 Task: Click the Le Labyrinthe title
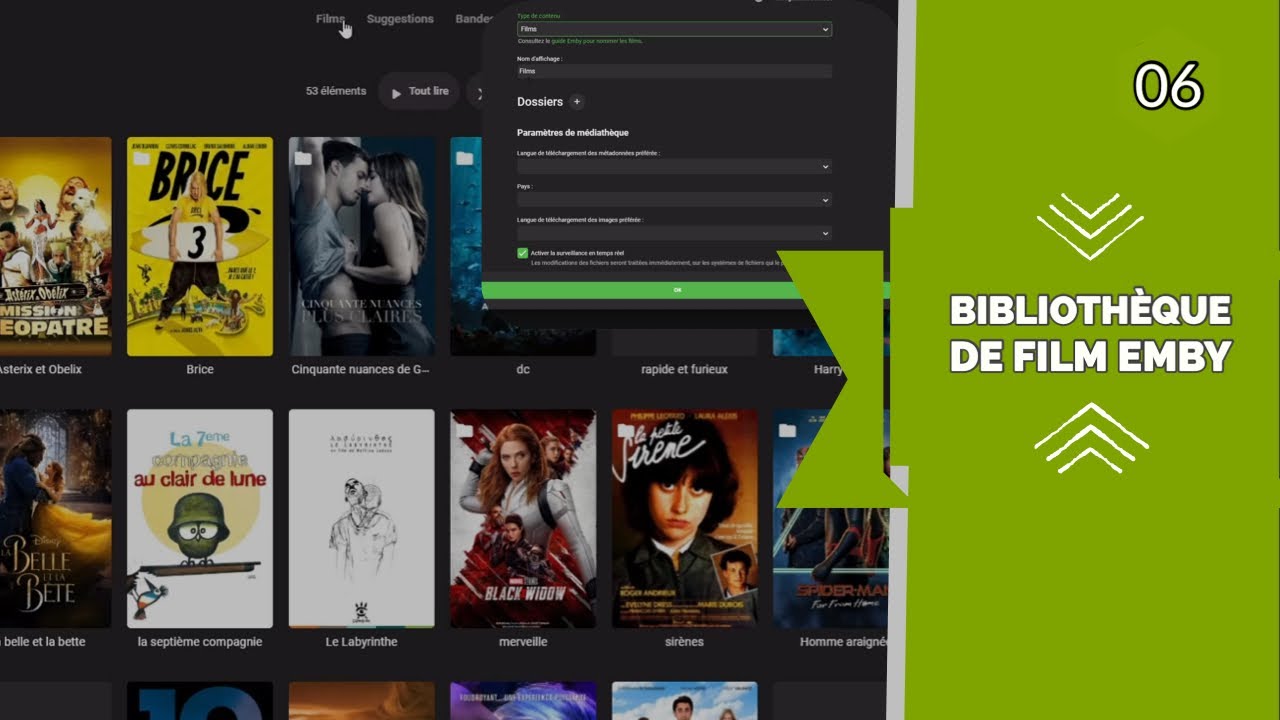(x=361, y=642)
